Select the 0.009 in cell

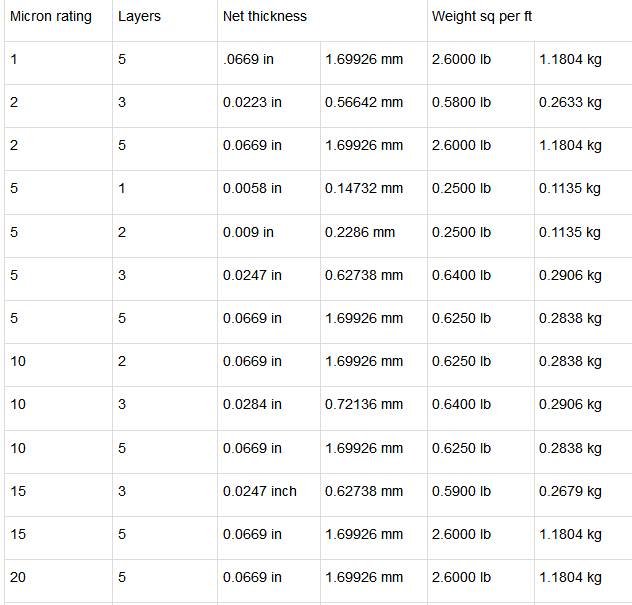coord(248,232)
